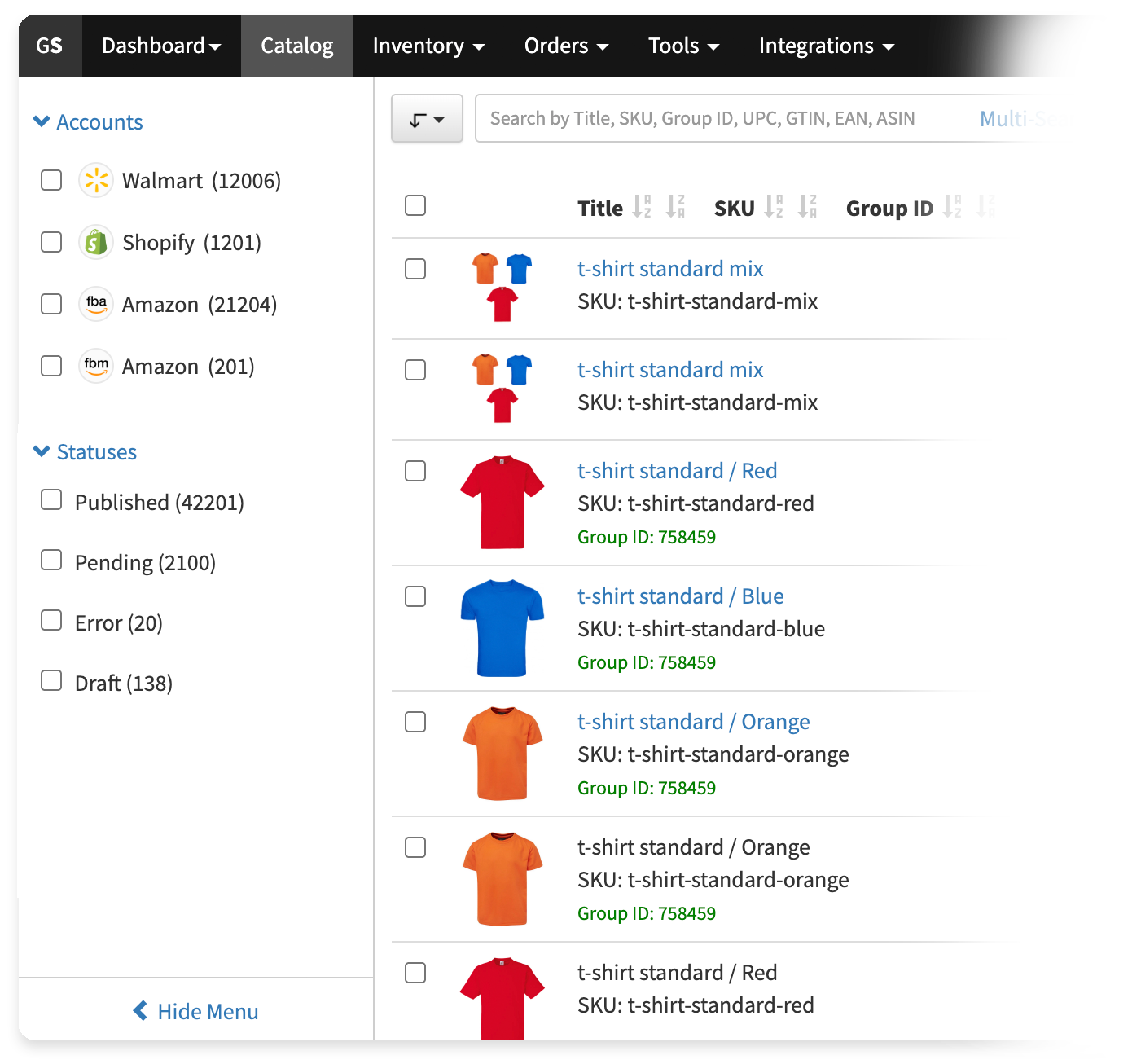Viewport: 1141px width, 1064px height.
Task: Open the Inventory menu
Action: [x=428, y=46]
